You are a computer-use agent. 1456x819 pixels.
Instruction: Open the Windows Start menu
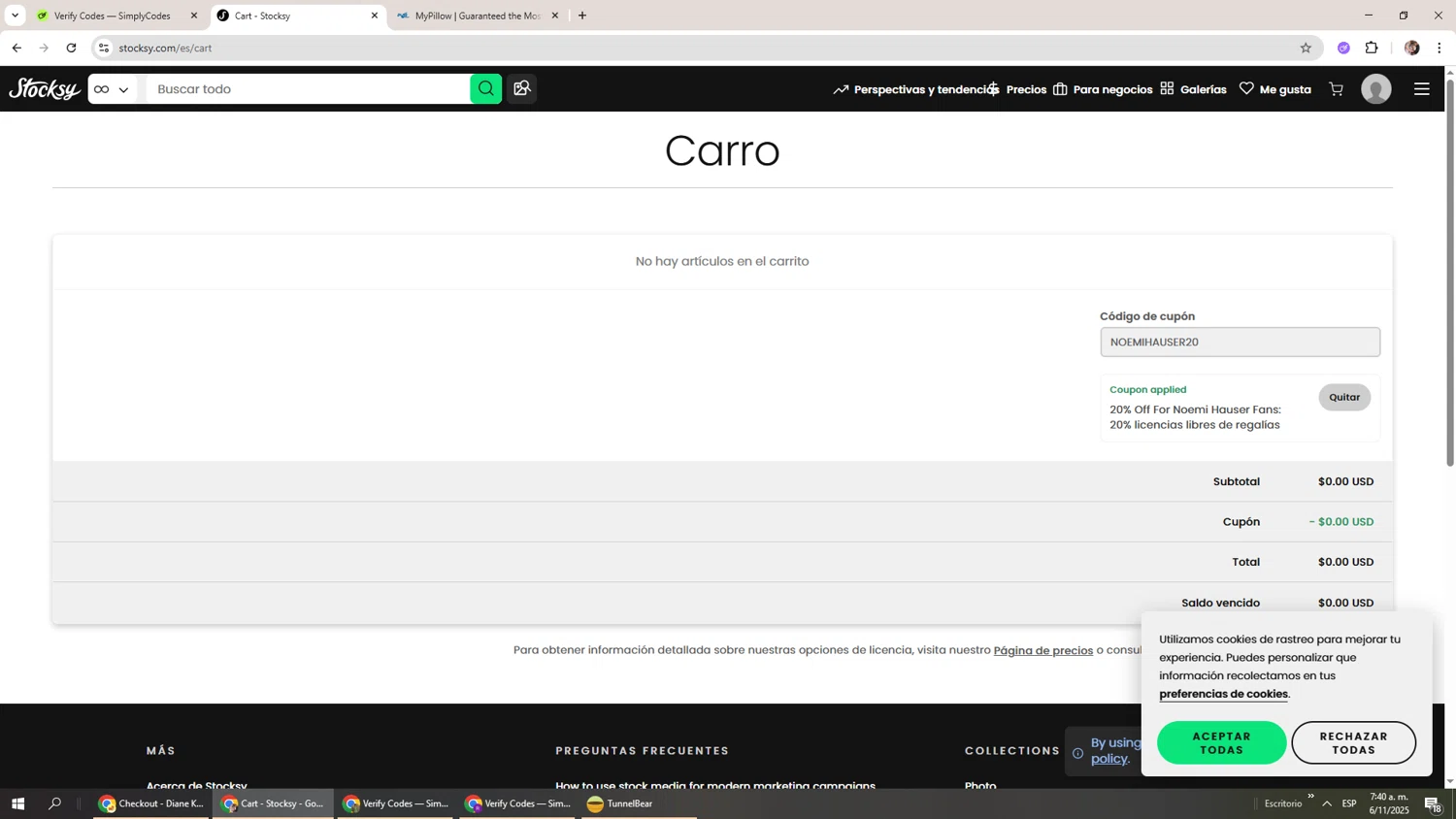pyautogui.click(x=17, y=803)
